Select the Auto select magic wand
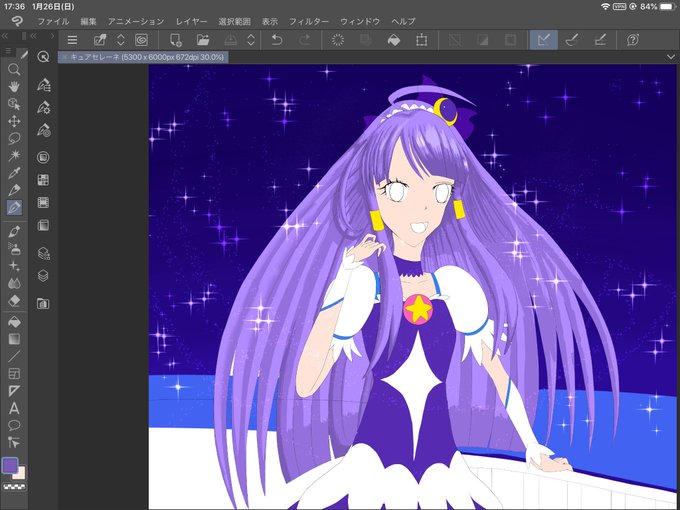Image resolution: width=680 pixels, height=510 pixels. pyautogui.click(x=14, y=155)
